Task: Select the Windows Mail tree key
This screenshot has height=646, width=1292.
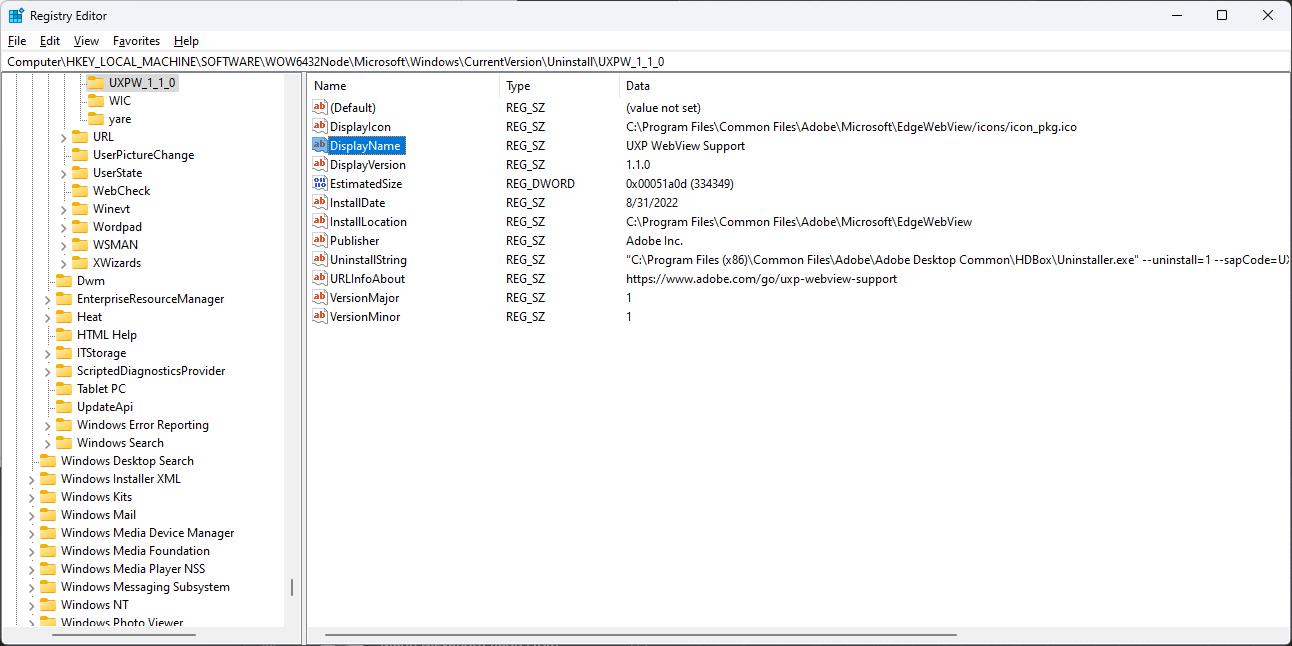Action: coord(98,515)
